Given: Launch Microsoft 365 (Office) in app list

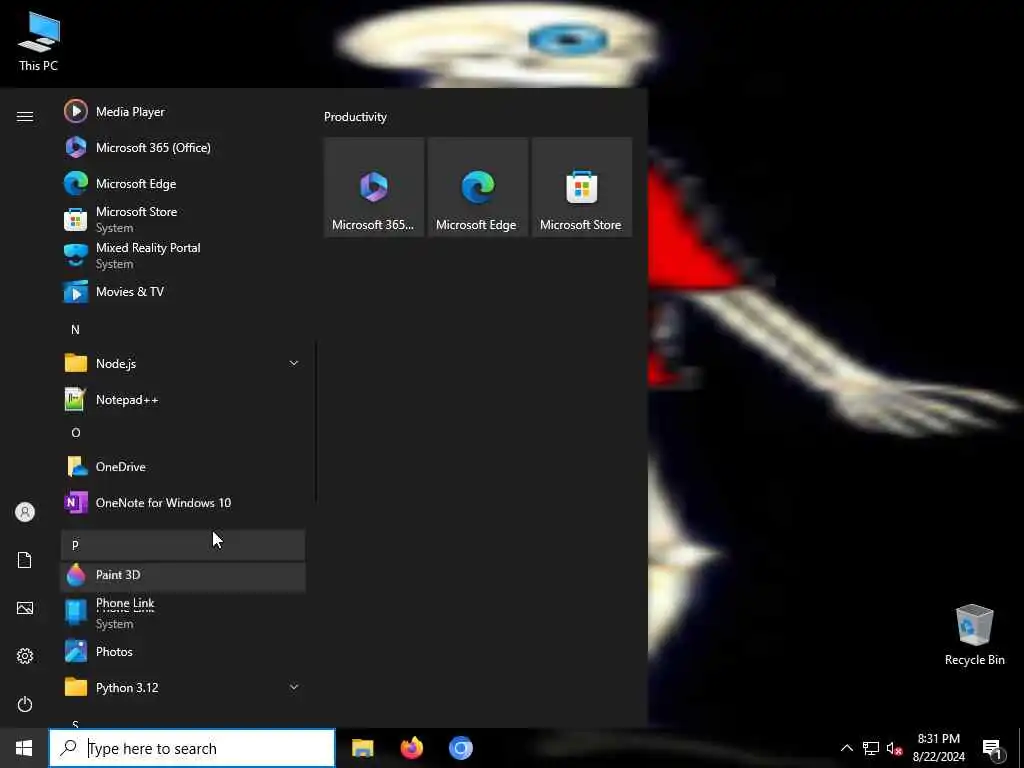Looking at the screenshot, I should [x=183, y=148].
